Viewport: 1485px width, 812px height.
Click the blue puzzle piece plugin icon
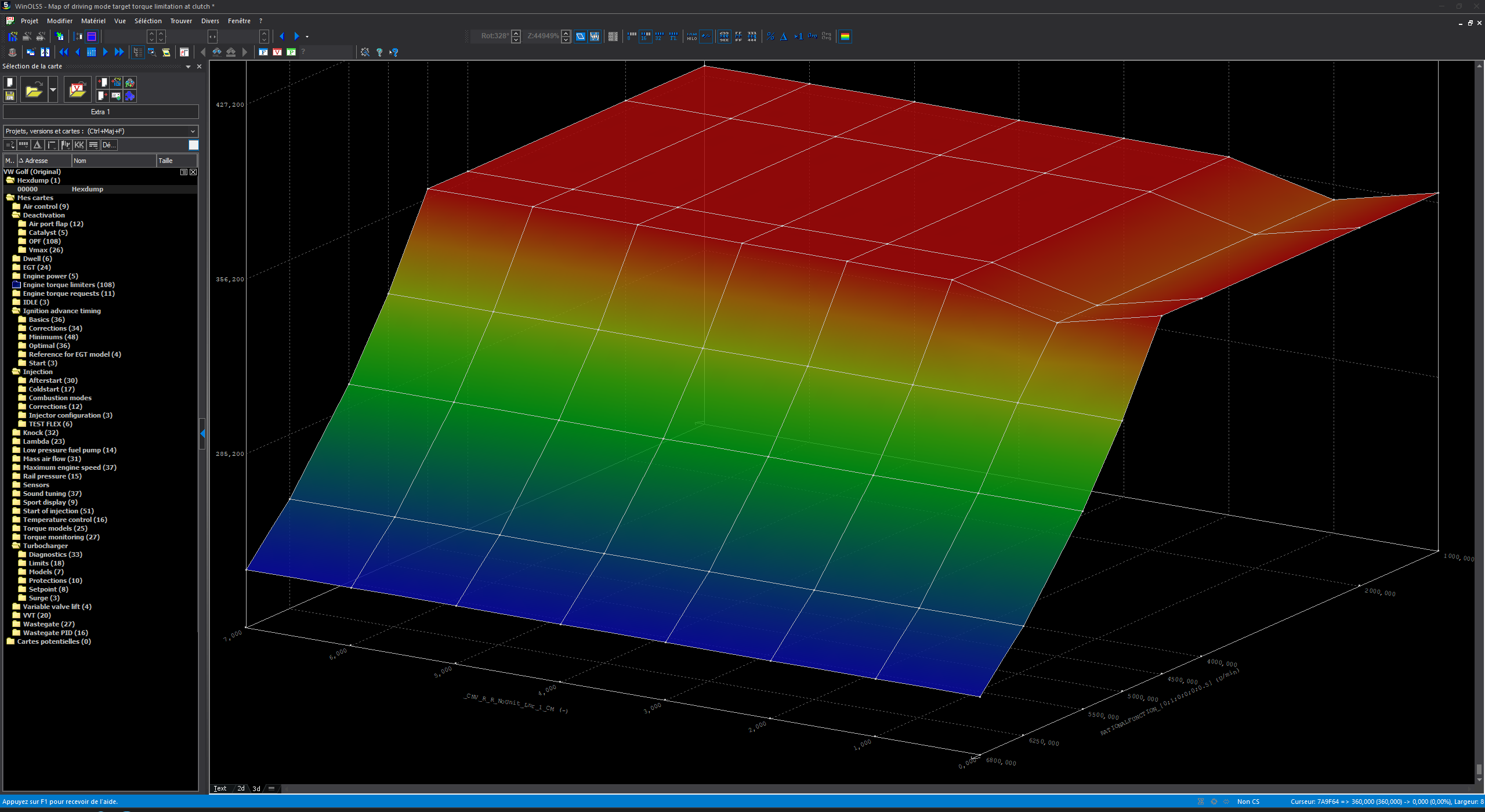tap(130, 96)
